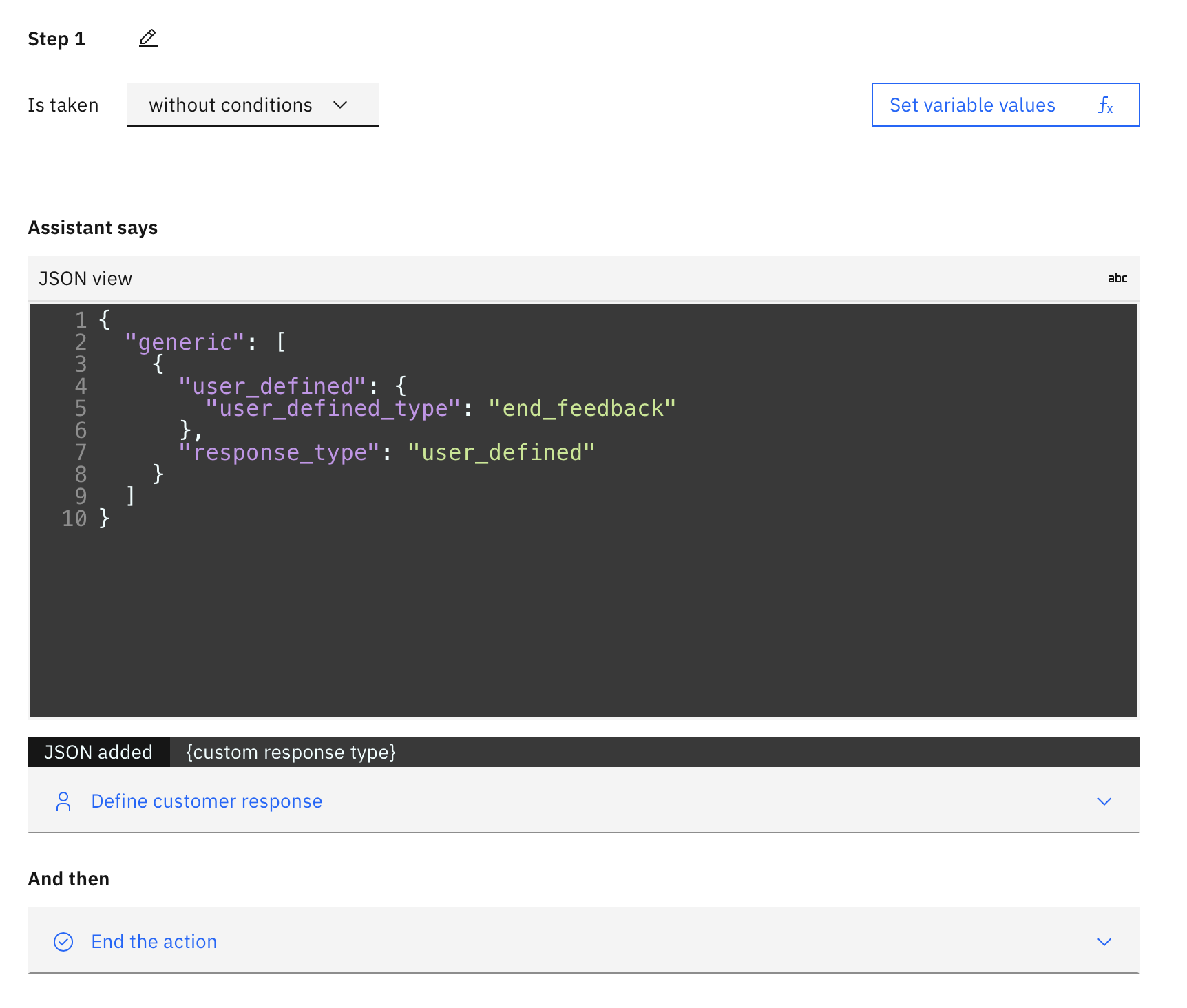This screenshot has width=1187, height=1008.
Task: Select the JSON added tab label
Action: [98, 752]
